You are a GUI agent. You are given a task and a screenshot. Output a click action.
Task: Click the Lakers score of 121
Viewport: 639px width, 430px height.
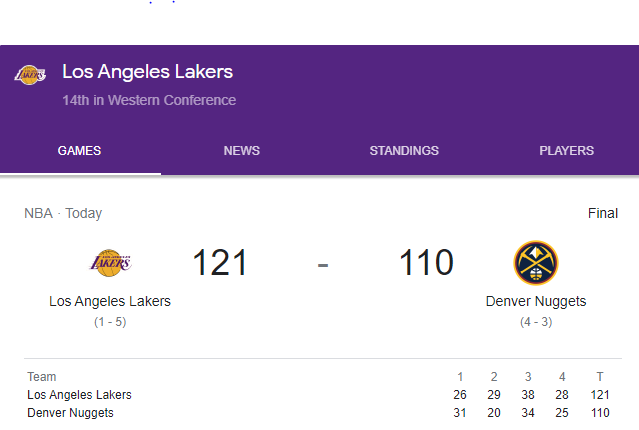coord(220,263)
